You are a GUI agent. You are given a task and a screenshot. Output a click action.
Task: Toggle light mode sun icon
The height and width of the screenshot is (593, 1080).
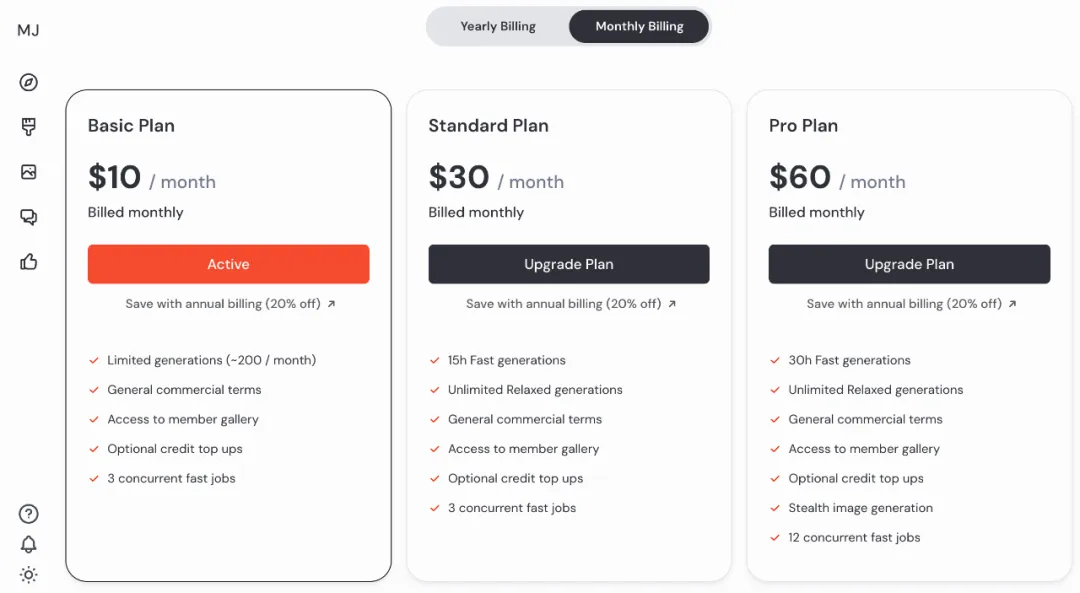(29, 575)
